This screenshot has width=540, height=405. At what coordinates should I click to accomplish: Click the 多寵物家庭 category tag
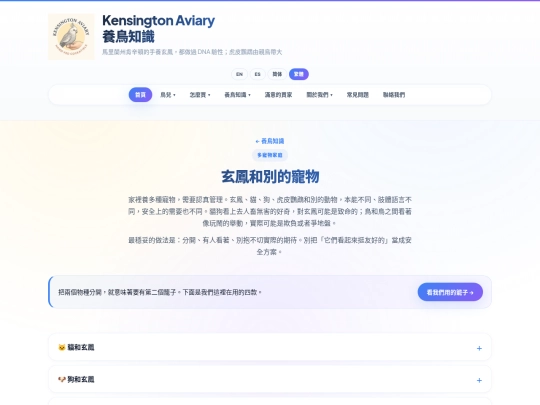click(270, 155)
